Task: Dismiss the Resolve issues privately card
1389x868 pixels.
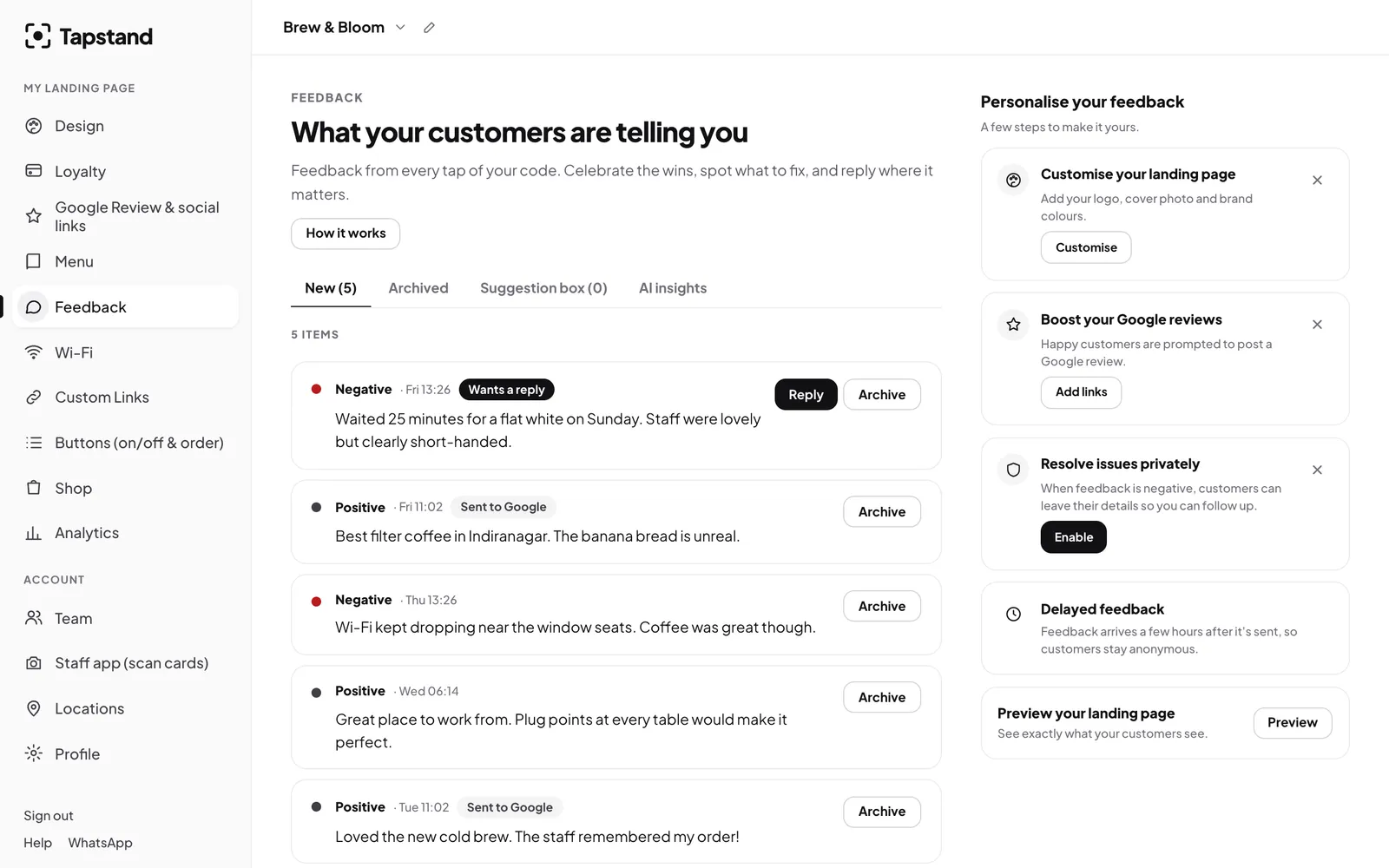Action: [x=1317, y=470]
